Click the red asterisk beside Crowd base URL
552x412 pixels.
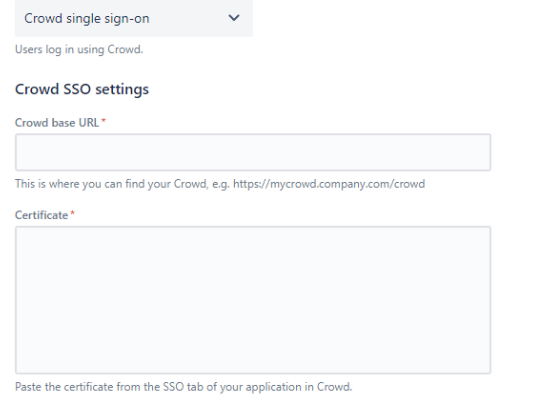point(104,120)
